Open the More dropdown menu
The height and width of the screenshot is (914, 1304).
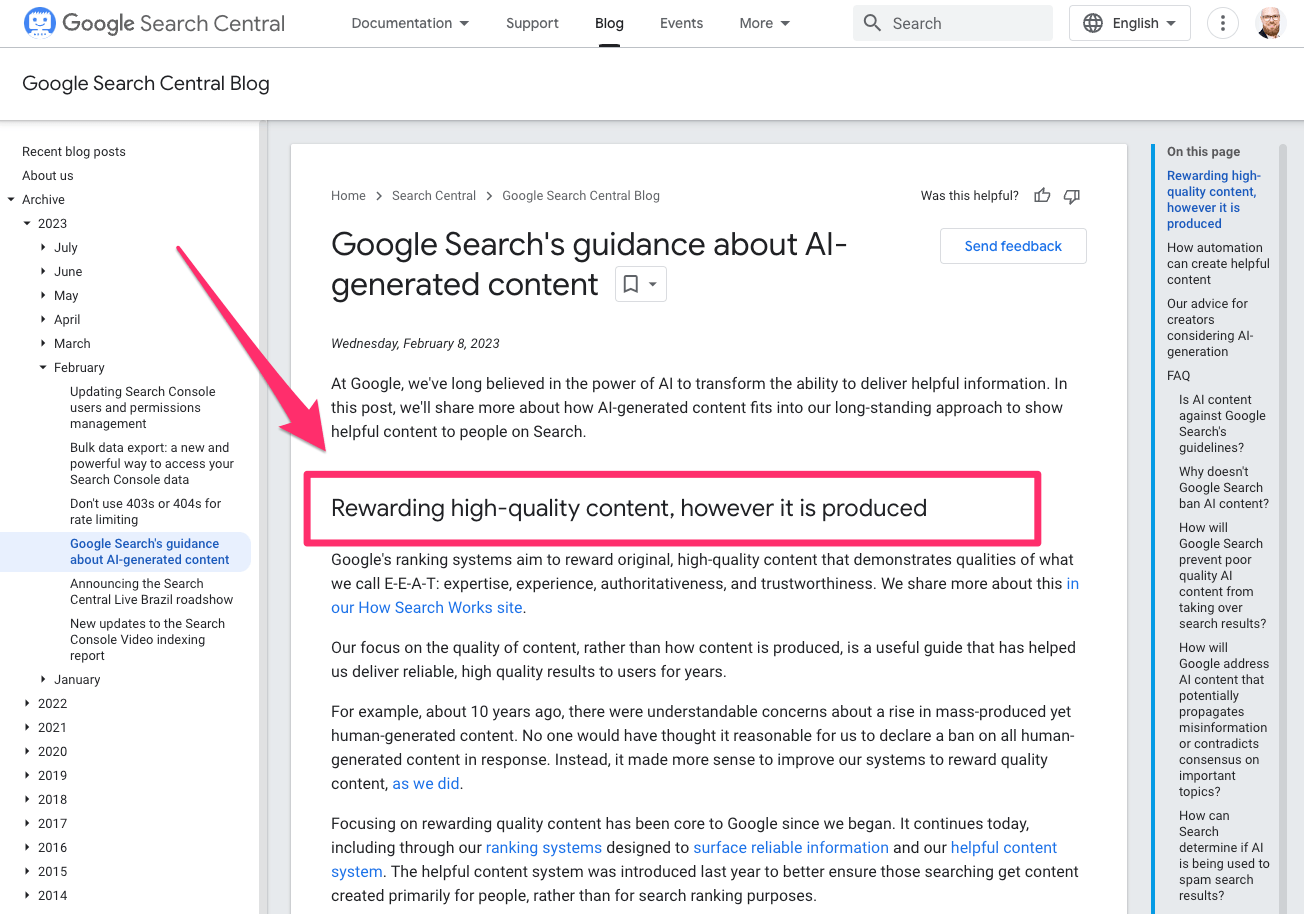[765, 23]
